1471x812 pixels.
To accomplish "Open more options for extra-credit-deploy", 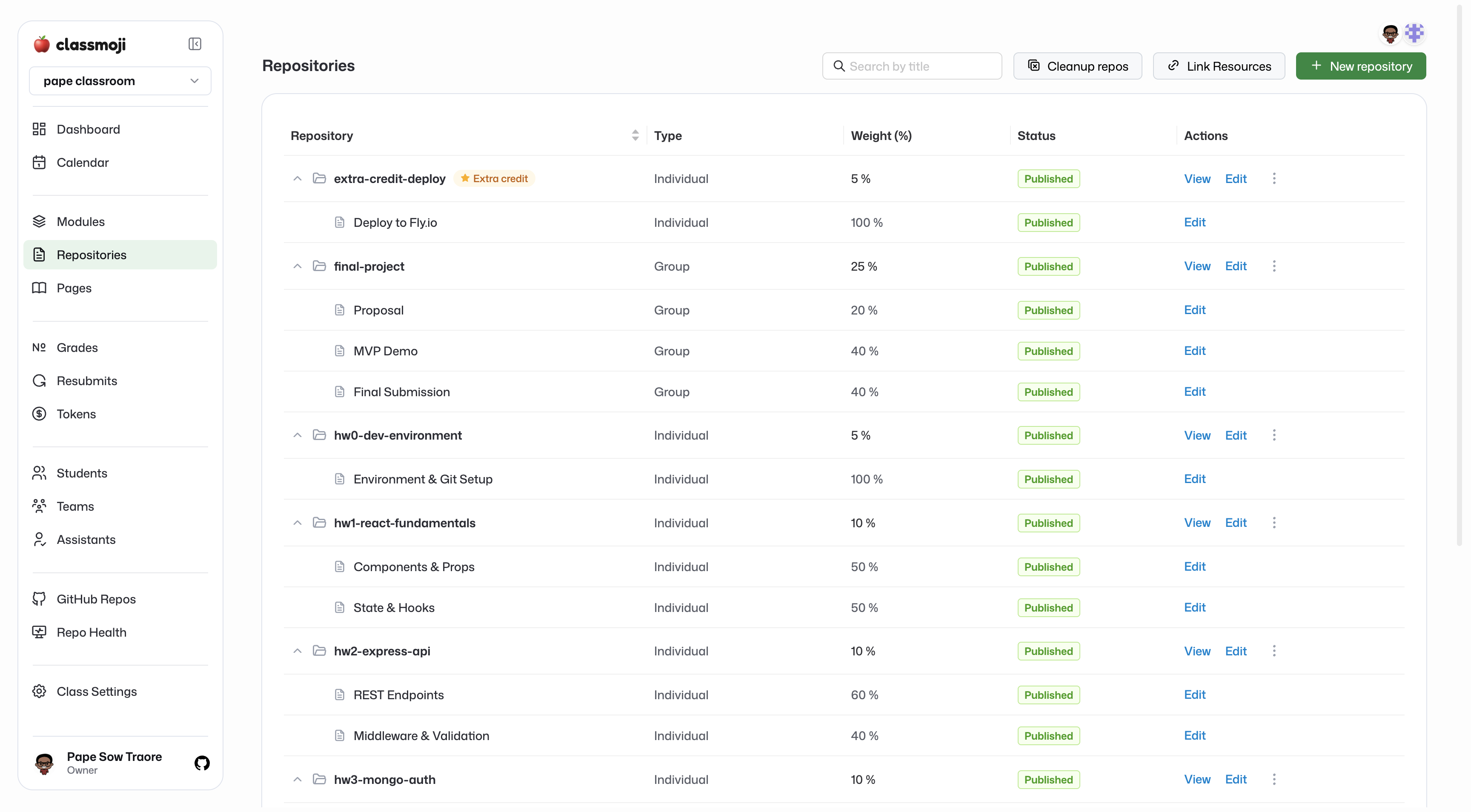I will tap(1274, 179).
